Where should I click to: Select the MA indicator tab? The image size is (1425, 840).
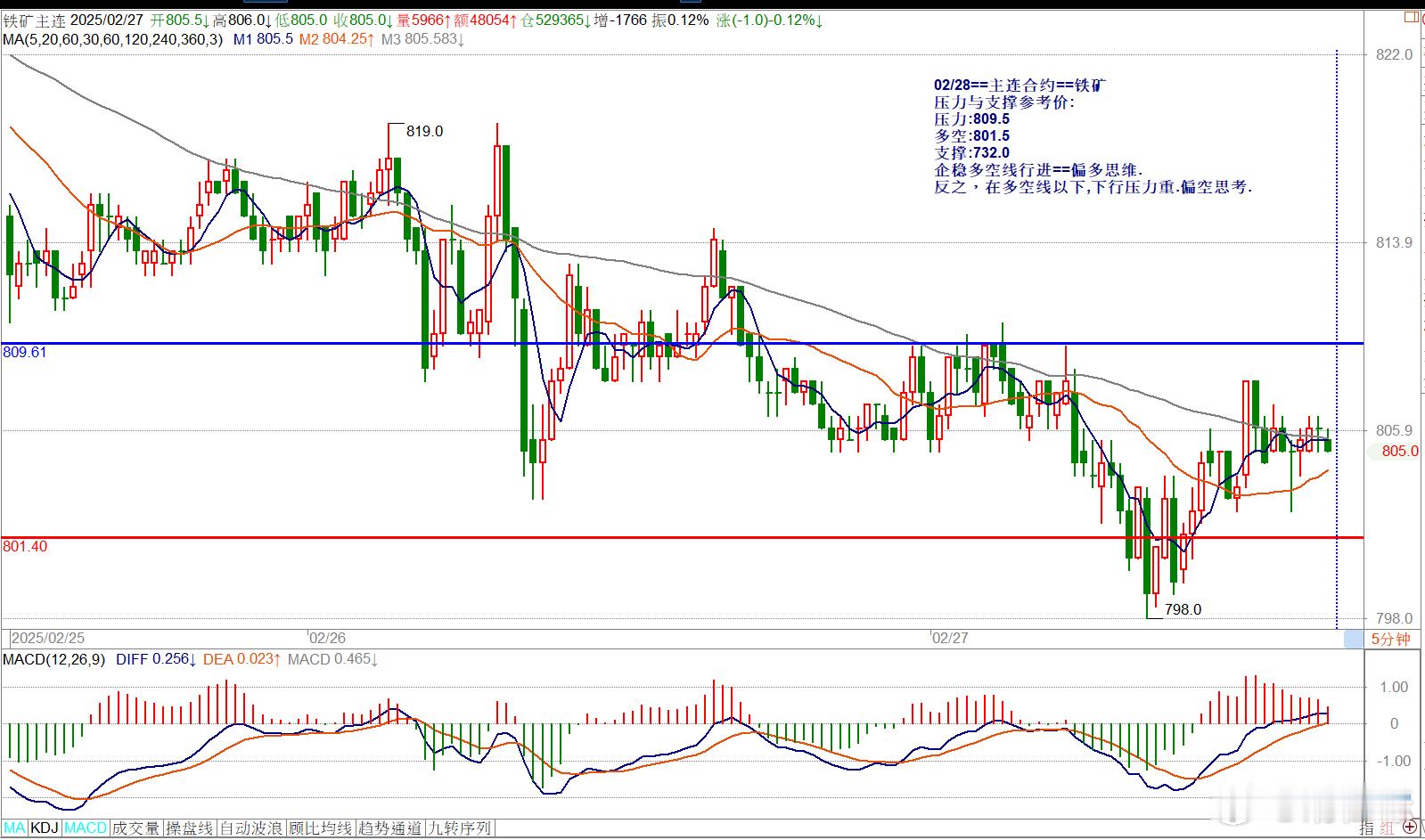16,828
